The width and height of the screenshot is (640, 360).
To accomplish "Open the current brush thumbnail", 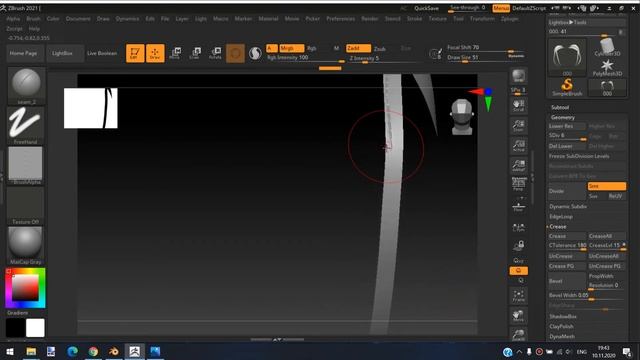I will pos(26,86).
